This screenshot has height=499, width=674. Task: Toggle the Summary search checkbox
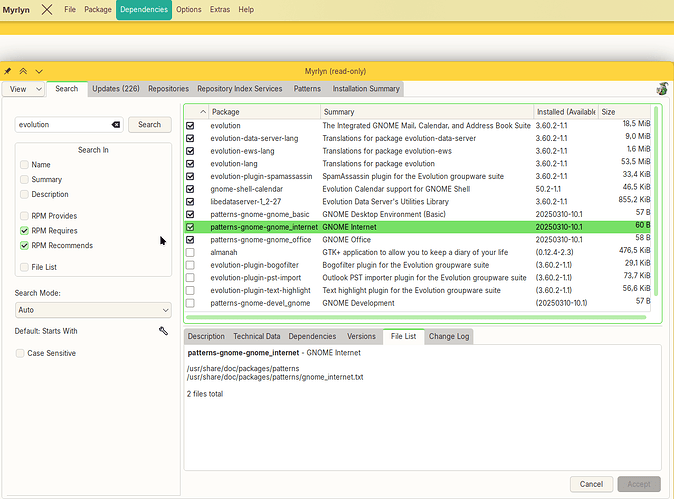click(x=25, y=179)
